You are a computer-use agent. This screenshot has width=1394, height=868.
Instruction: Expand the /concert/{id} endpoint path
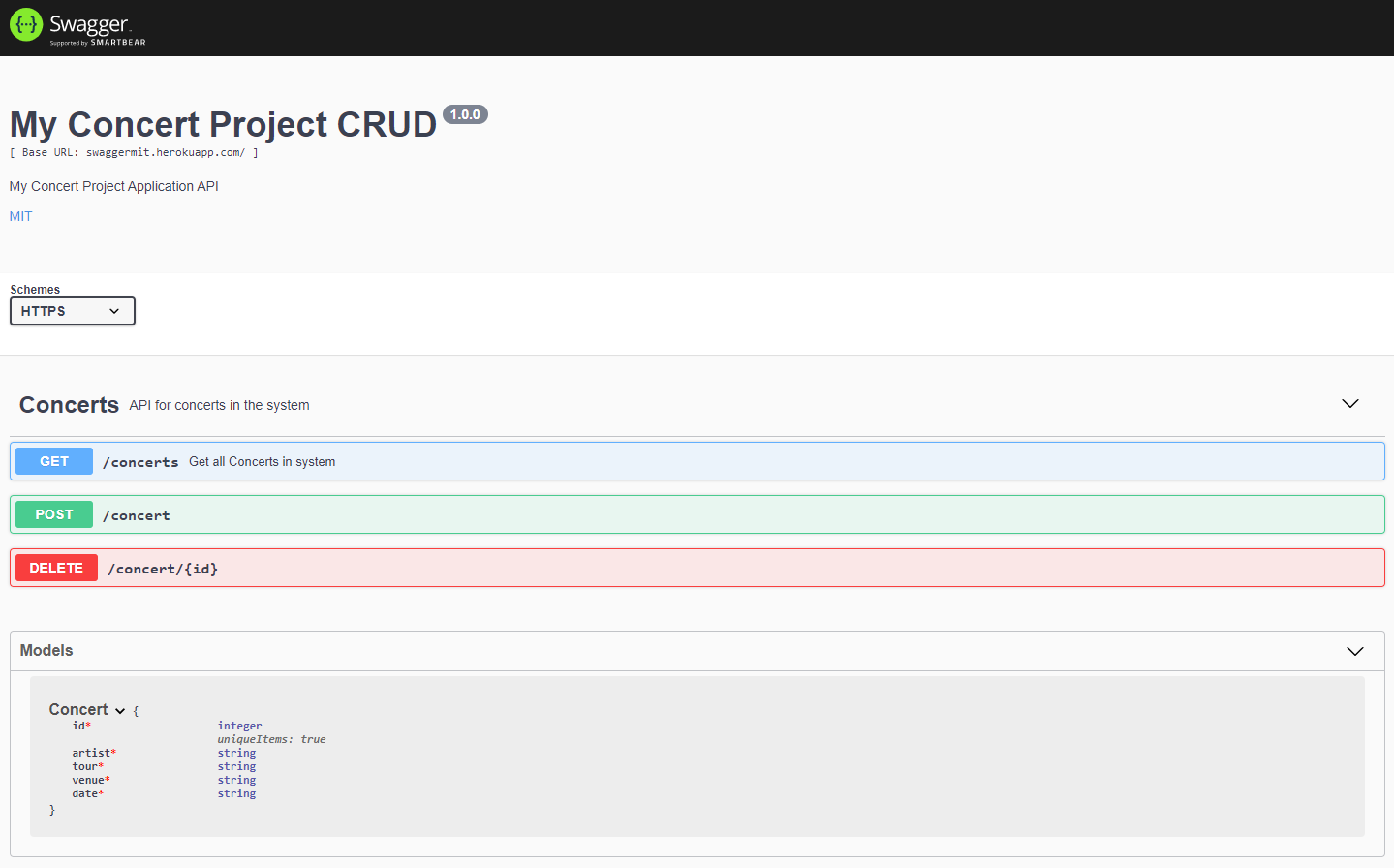[x=163, y=569]
